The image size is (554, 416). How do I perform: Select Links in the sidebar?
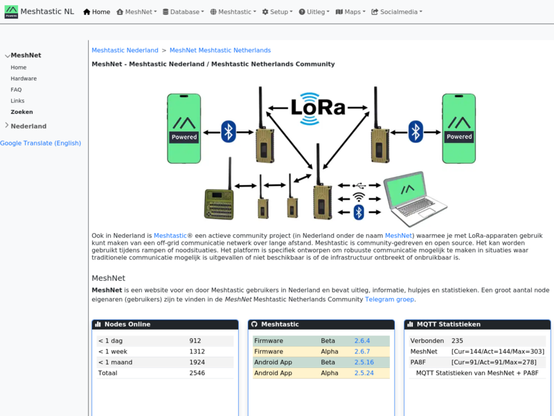click(x=17, y=101)
